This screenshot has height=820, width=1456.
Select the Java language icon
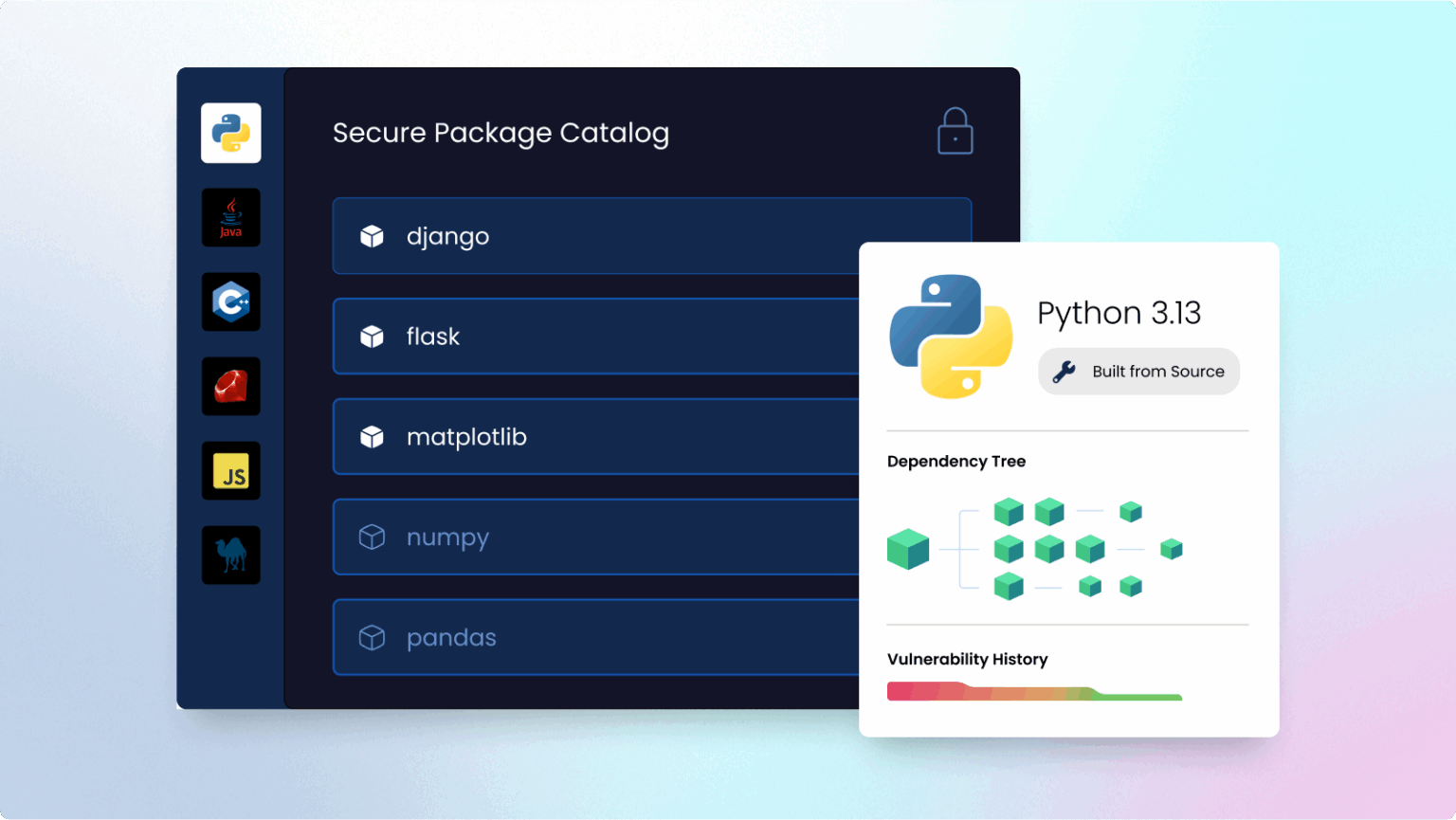coord(230,217)
